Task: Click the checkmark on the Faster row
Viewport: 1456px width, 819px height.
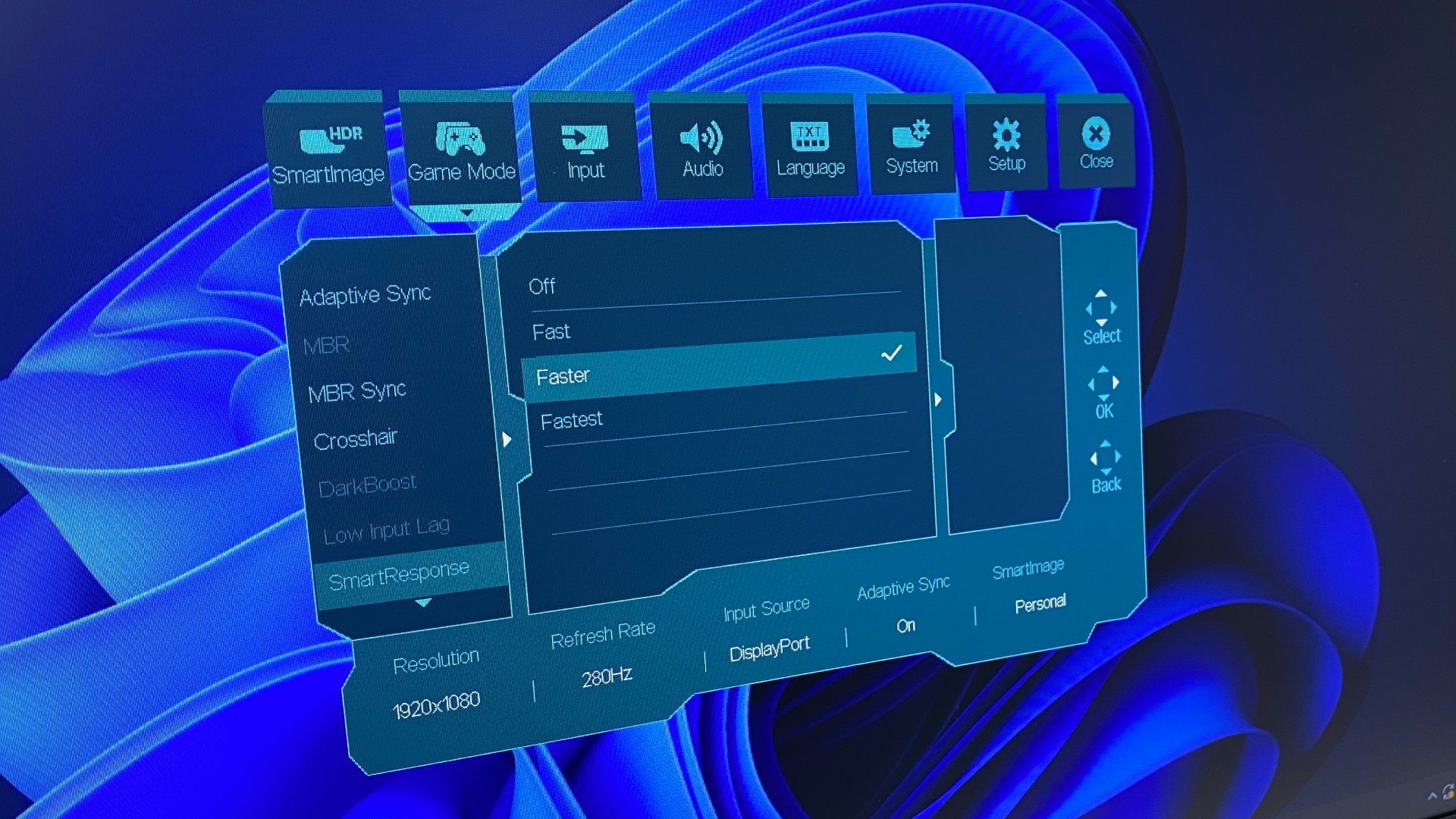Action: [x=892, y=353]
